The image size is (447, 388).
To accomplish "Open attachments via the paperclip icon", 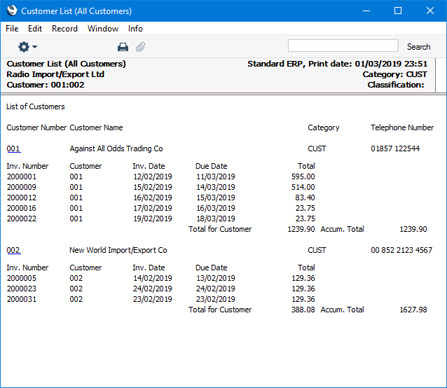I will click(x=140, y=47).
